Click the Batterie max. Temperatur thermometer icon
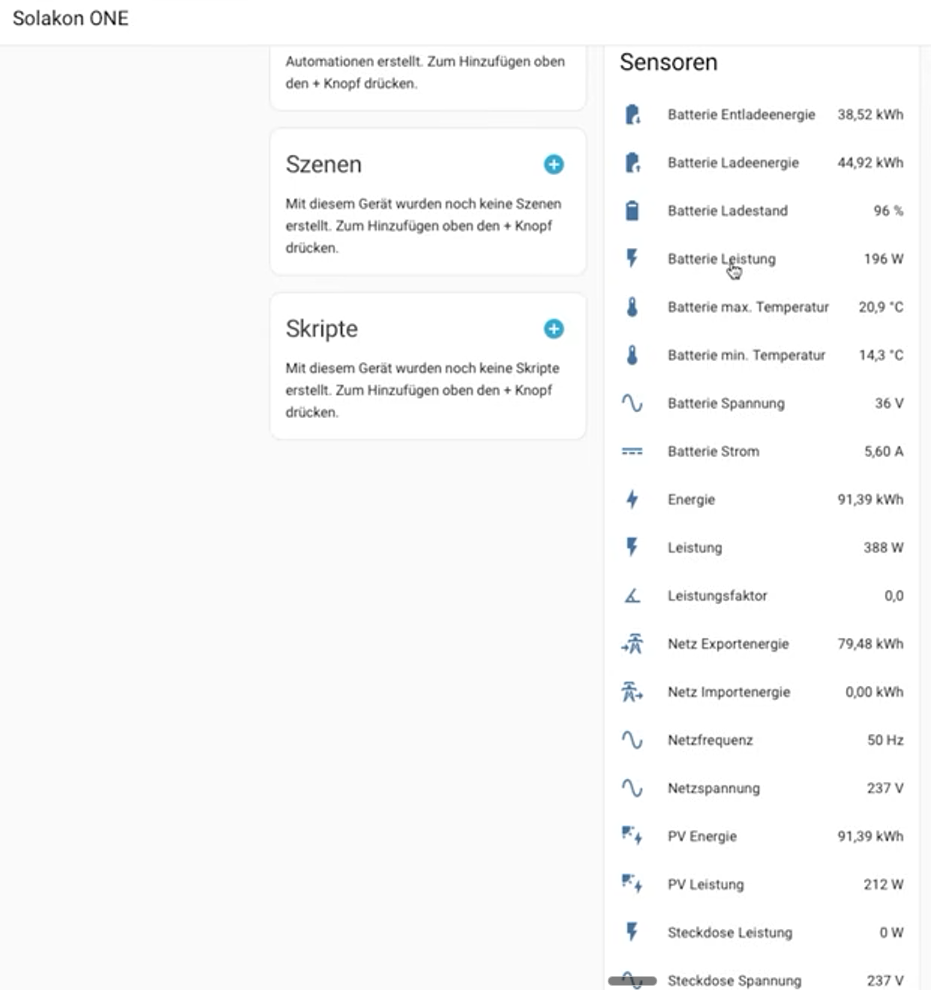The image size is (931, 990). [x=632, y=307]
